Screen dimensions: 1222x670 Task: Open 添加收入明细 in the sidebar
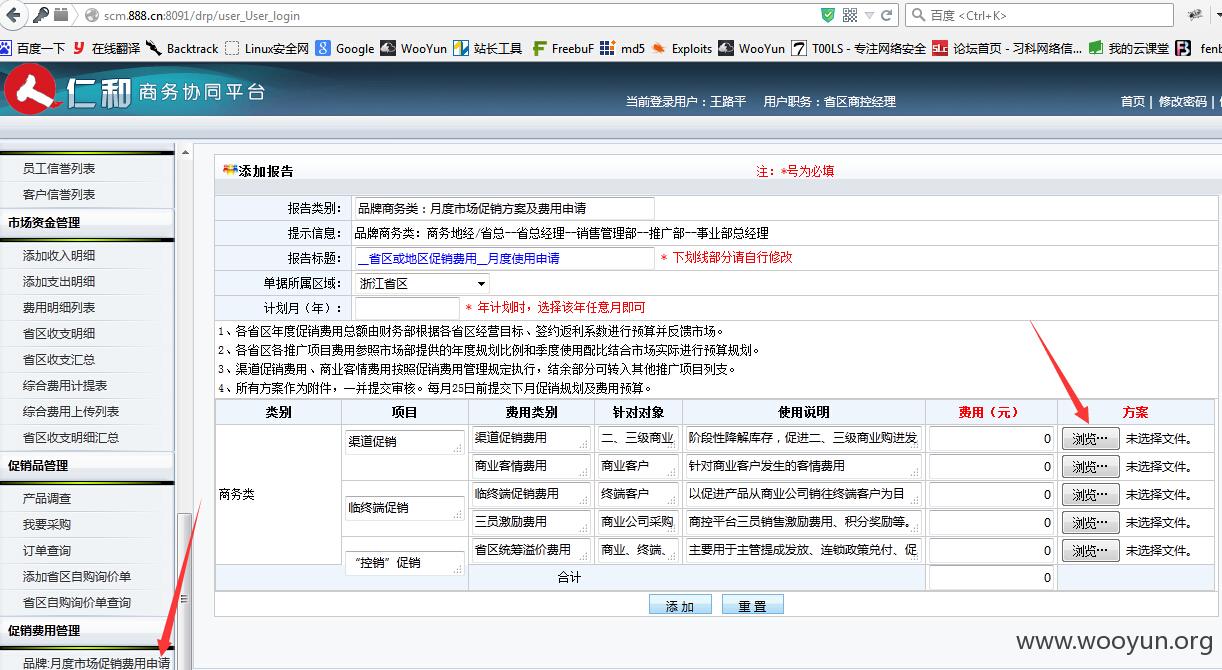coord(59,256)
